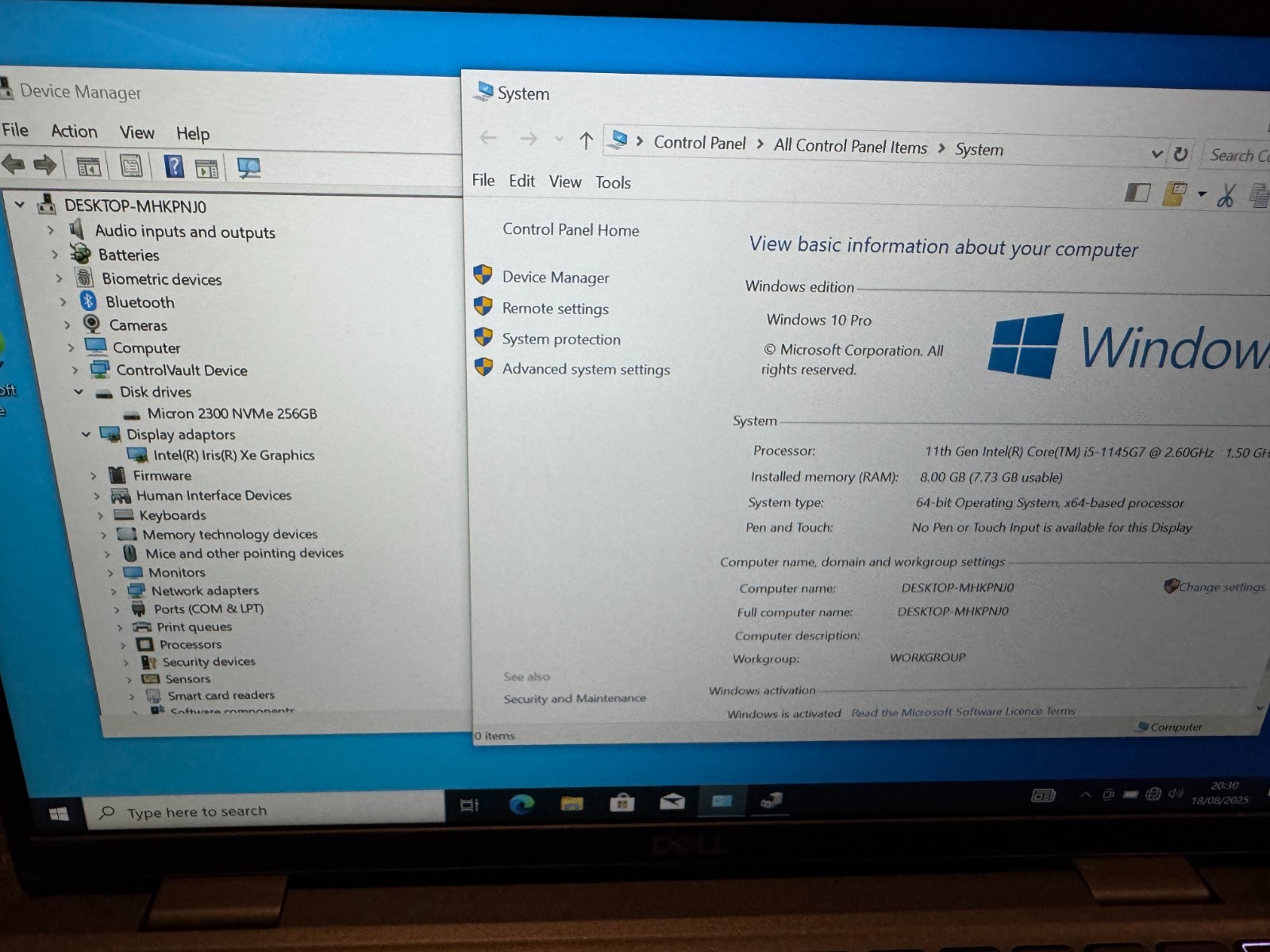The width and height of the screenshot is (1270, 952).
Task: Click the Cut scissors icon in System window
Action: [x=1226, y=194]
